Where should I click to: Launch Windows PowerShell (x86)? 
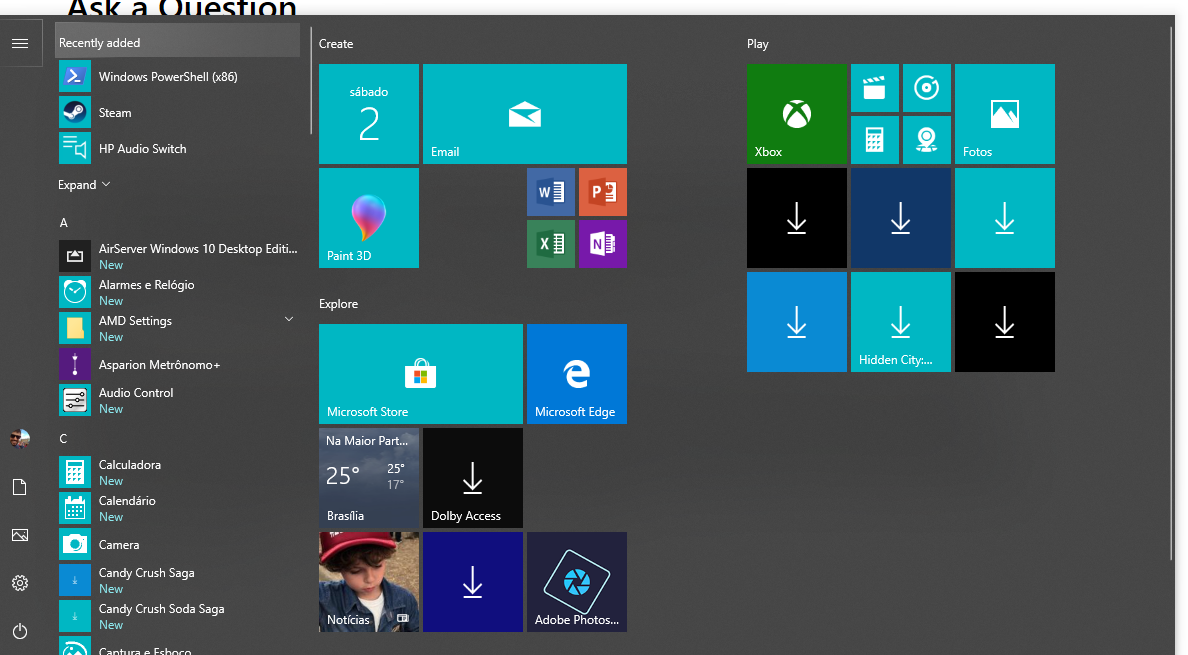tap(179, 76)
